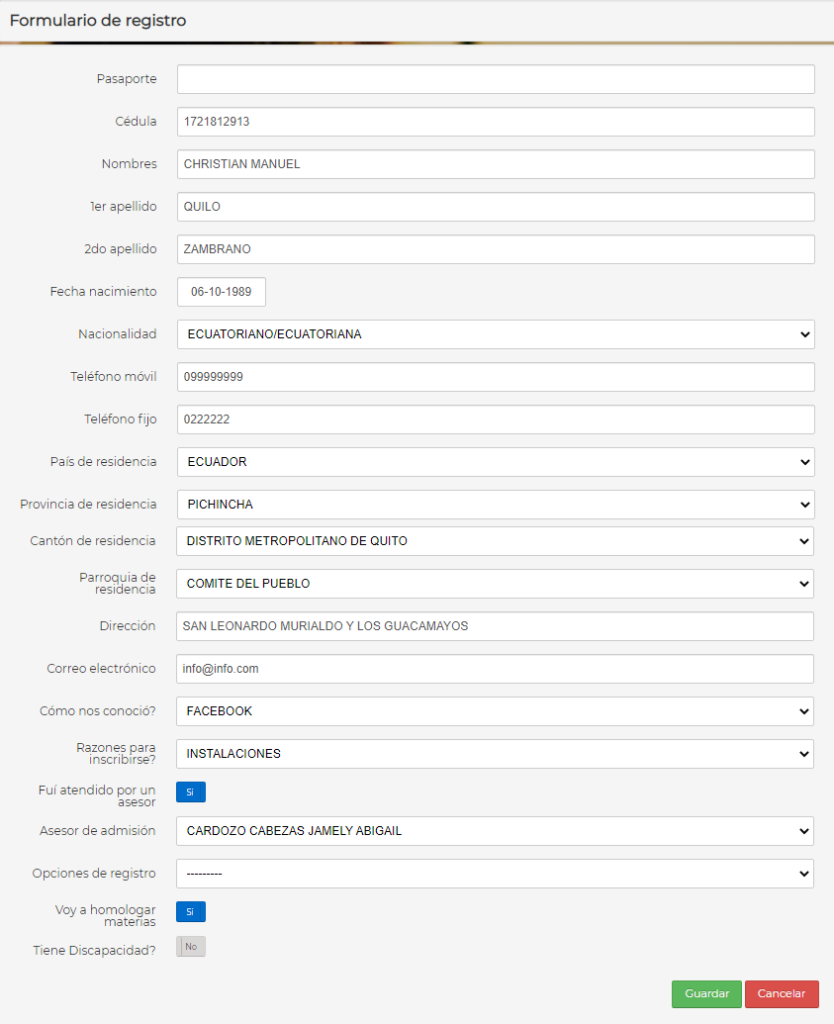
Task: Click the Correo electrónico input field
Action: (495, 669)
